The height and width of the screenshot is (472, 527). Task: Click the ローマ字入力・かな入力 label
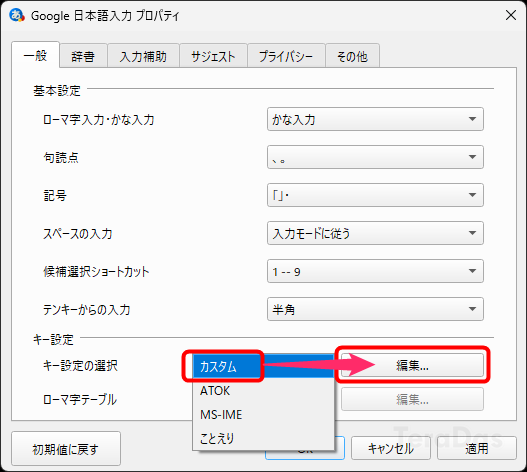coord(99,119)
